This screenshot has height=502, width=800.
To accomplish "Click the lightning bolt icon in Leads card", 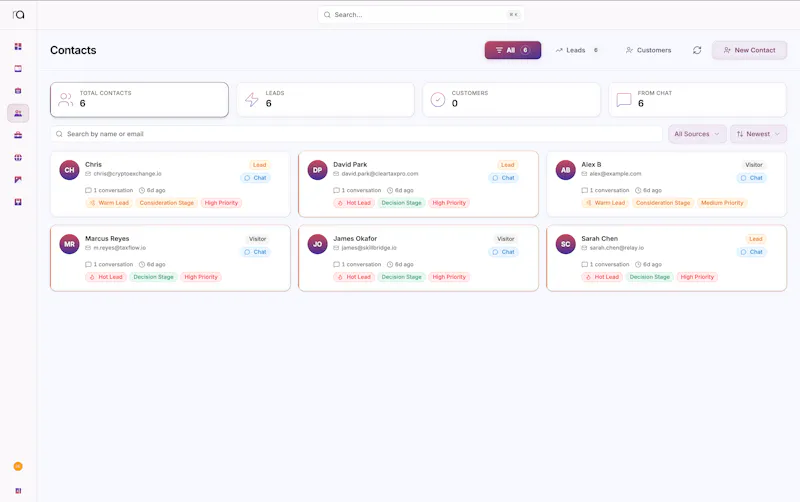I will pyautogui.click(x=252, y=99).
